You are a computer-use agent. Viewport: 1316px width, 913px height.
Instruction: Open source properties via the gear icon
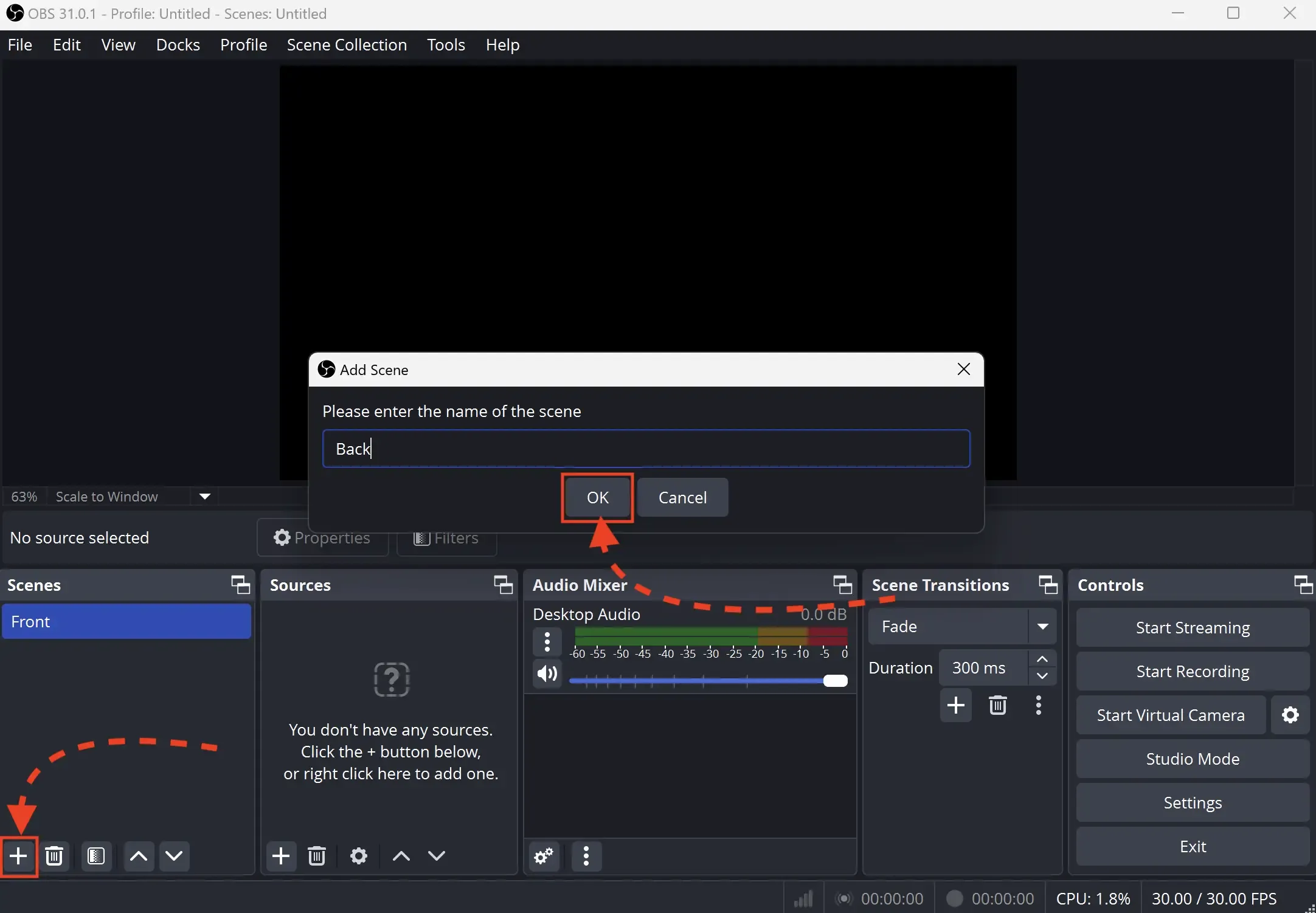tap(358, 856)
